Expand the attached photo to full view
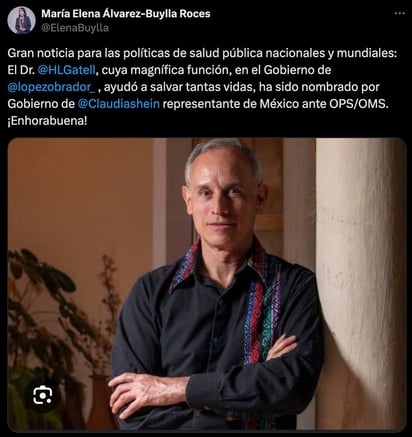The image size is (412, 437). (207, 284)
